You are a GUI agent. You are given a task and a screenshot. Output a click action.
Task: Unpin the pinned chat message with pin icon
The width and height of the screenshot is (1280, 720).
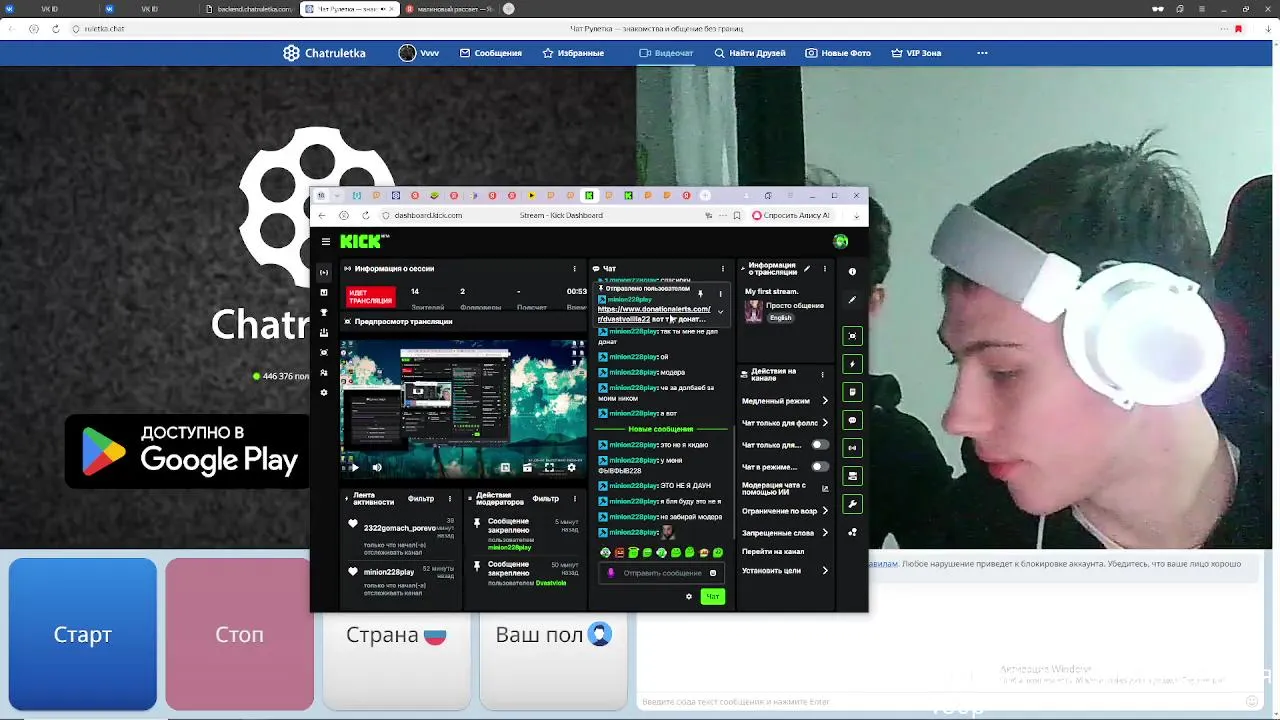click(x=700, y=294)
